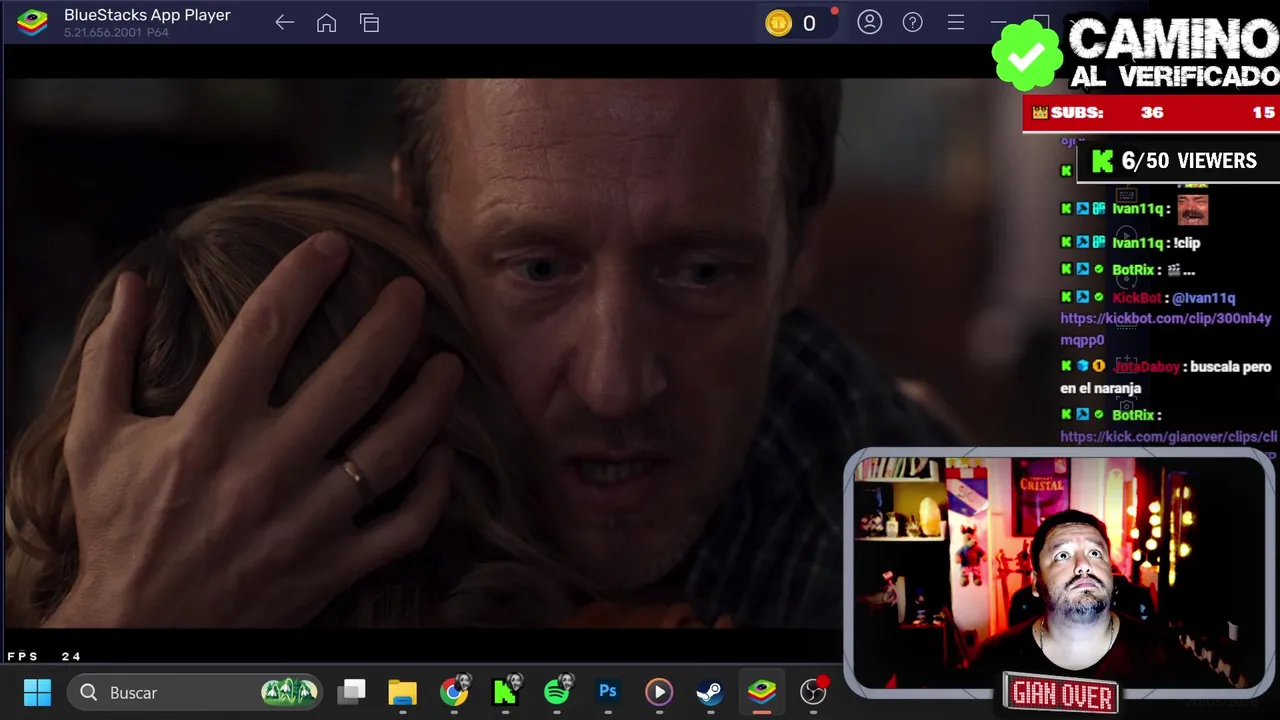Open Photoshop from the taskbar
The height and width of the screenshot is (720, 1280).
[608, 692]
